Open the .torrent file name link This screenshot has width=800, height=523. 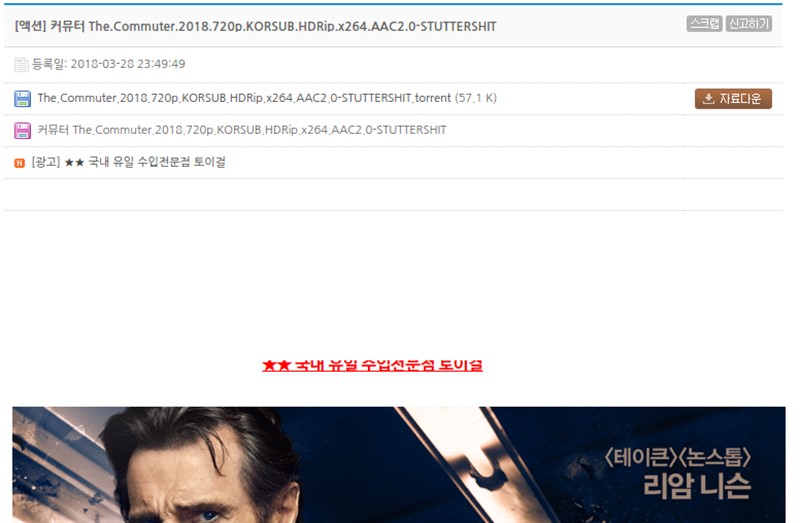tap(244, 98)
